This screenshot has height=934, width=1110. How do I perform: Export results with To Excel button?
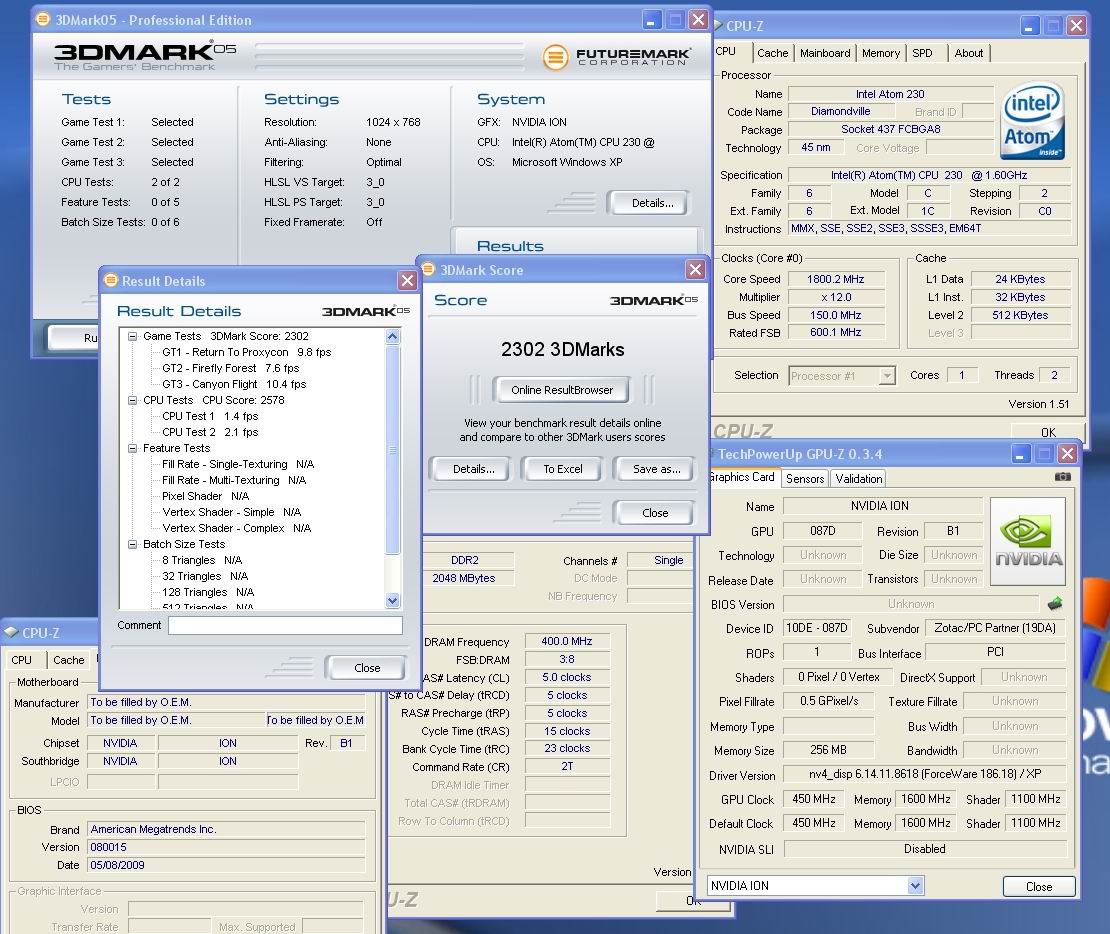[x=563, y=469]
